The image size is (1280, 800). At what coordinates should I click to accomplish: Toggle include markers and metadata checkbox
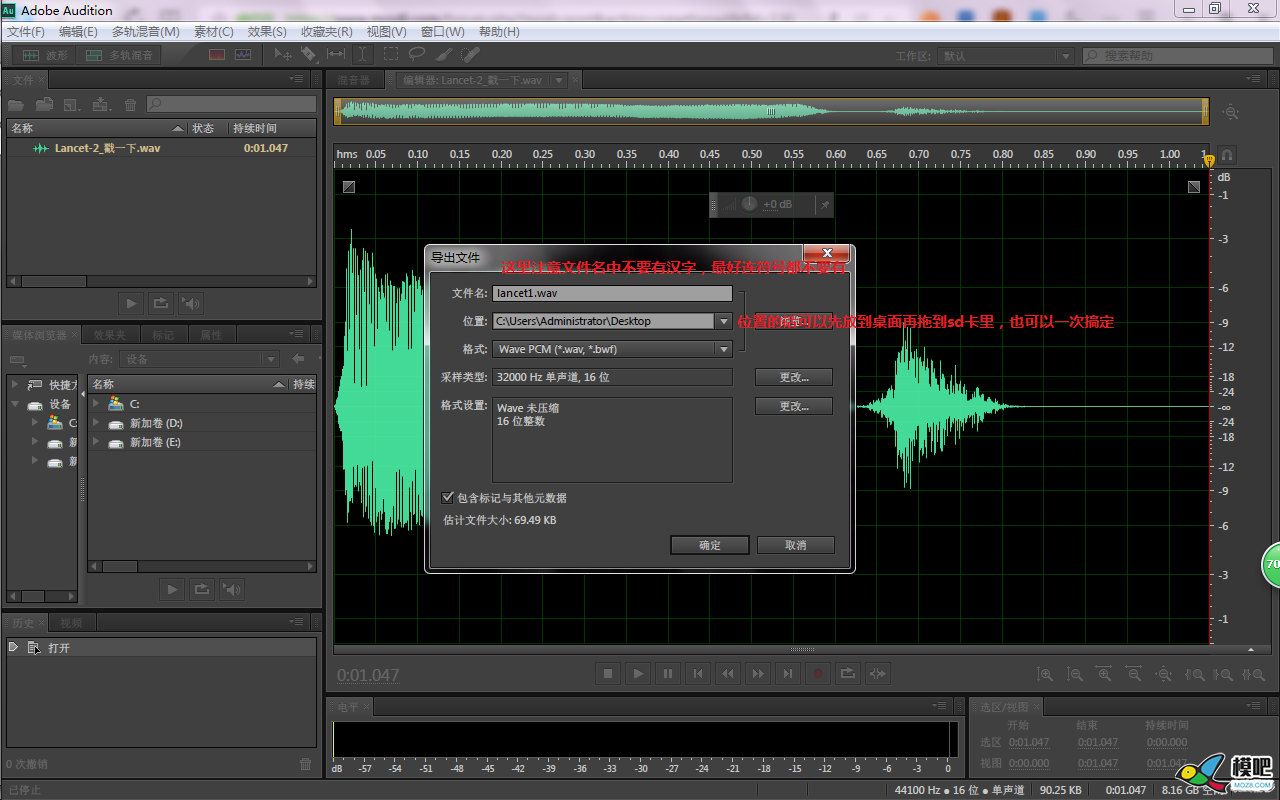point(448,497)
